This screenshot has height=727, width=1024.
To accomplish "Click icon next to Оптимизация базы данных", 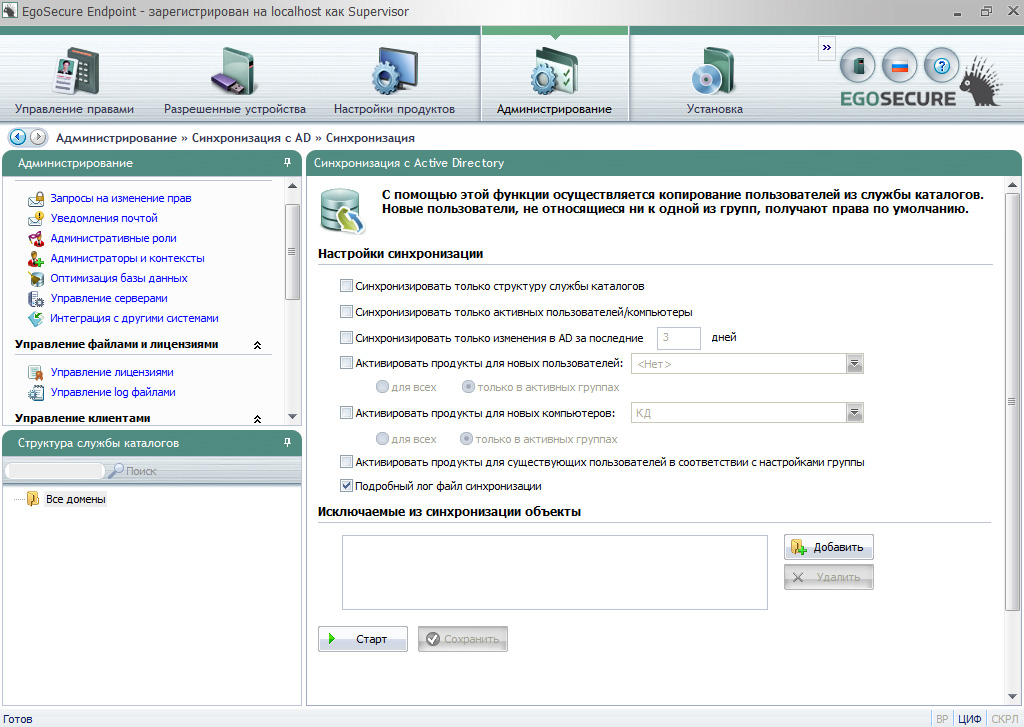I will pos(37,278).
